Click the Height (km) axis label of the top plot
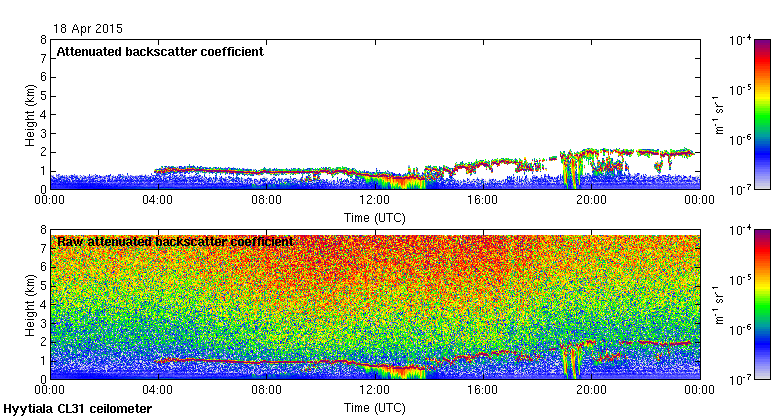Screen dimensions: 780x420 (30, 115)
